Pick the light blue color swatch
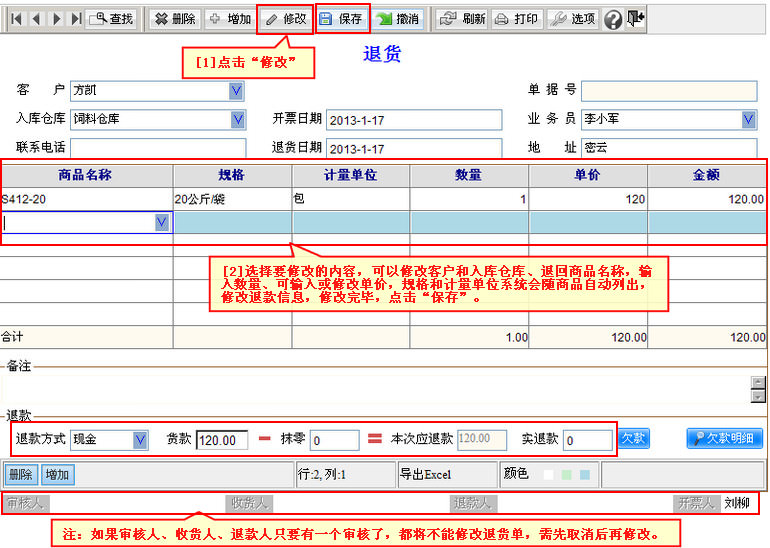The image size is (770, 548). pyautogui.click(x=585, y=474)
